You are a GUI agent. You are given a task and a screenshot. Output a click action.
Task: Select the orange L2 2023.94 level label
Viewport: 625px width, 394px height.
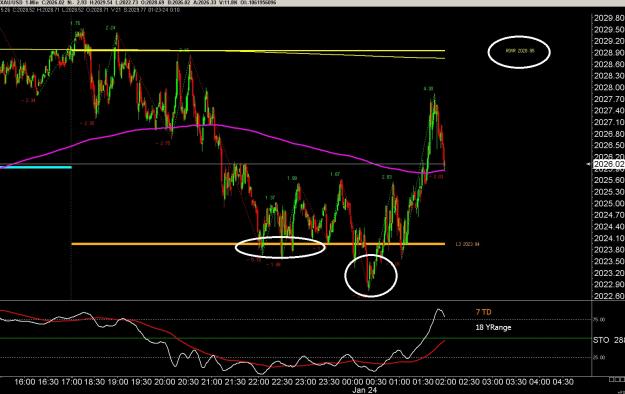(x=468, y=244)
